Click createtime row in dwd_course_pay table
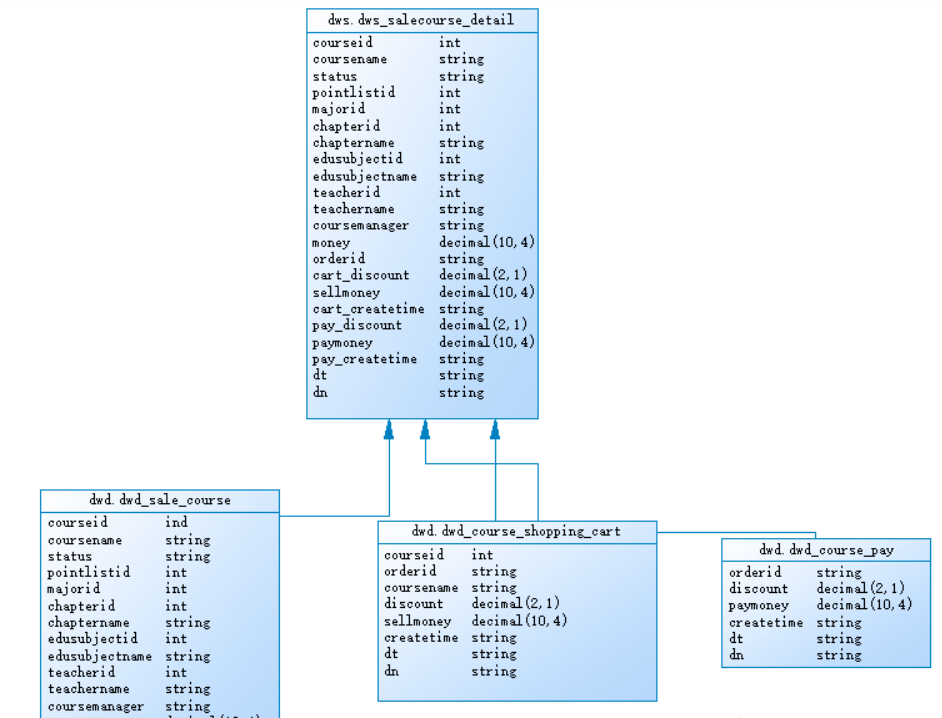Image resolution: width=942 pixels, height=718 pixels. pos(826,622)
